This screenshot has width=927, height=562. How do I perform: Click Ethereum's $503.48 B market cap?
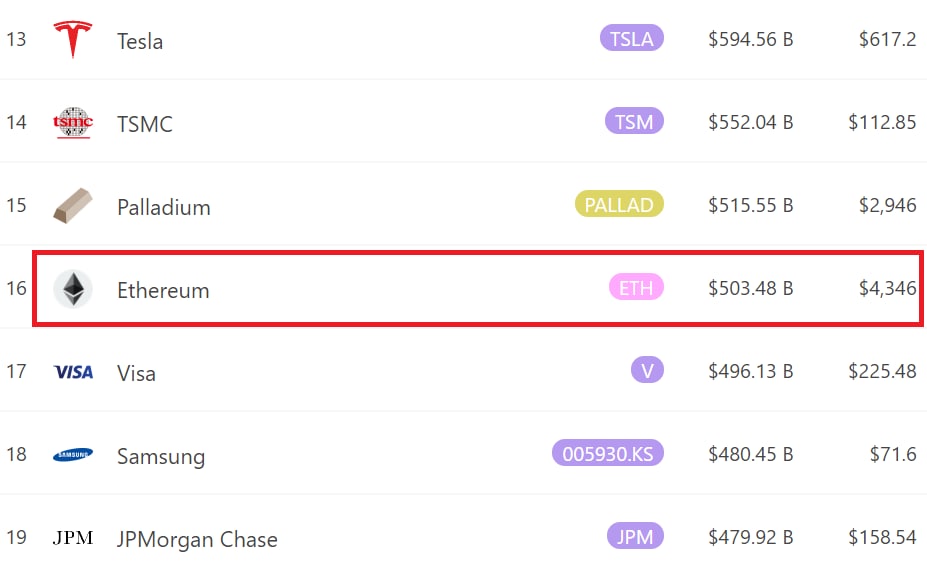coord(751,288)
